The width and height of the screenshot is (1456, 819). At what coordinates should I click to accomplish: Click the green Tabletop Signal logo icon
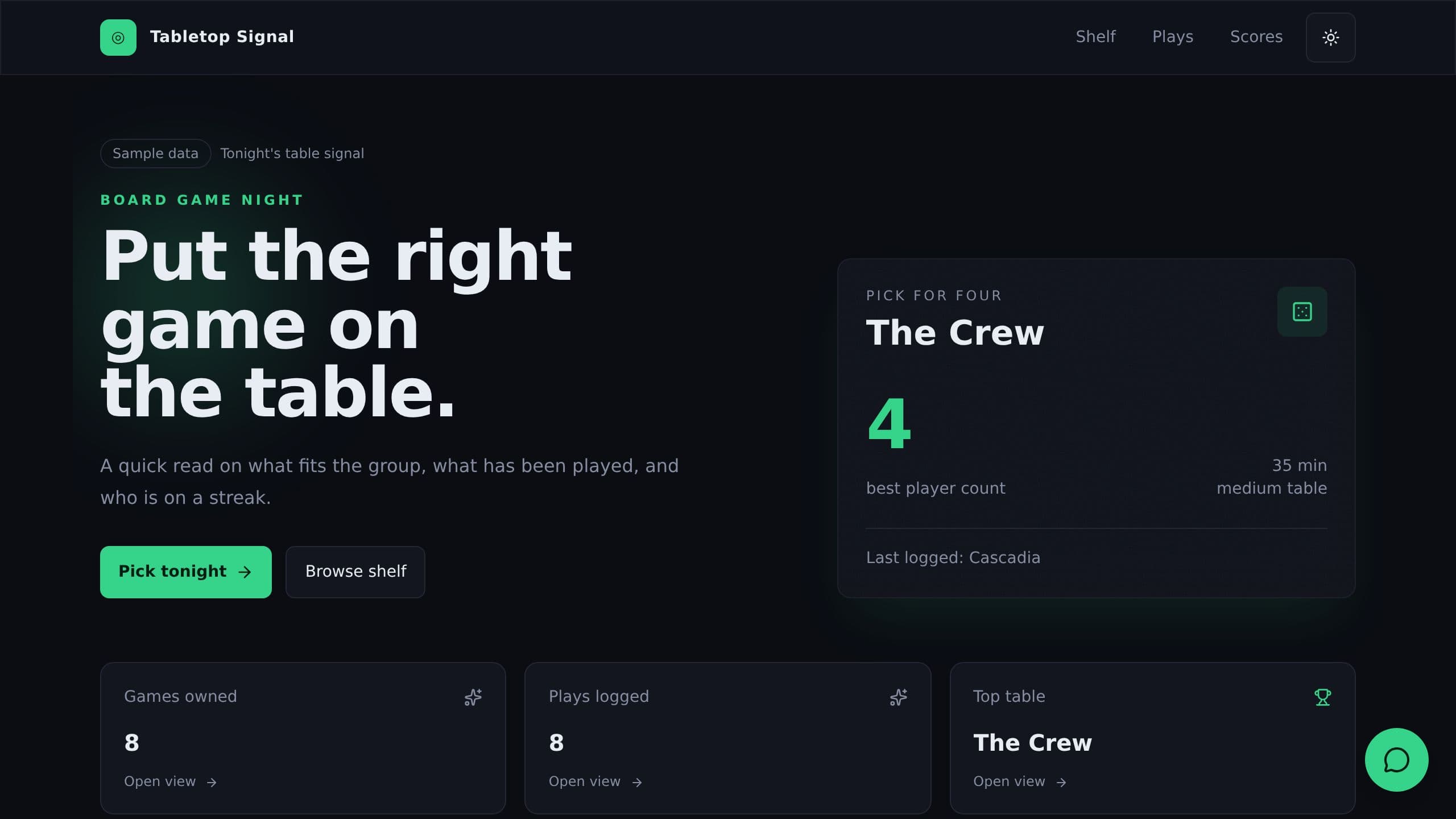click(118, 38)
